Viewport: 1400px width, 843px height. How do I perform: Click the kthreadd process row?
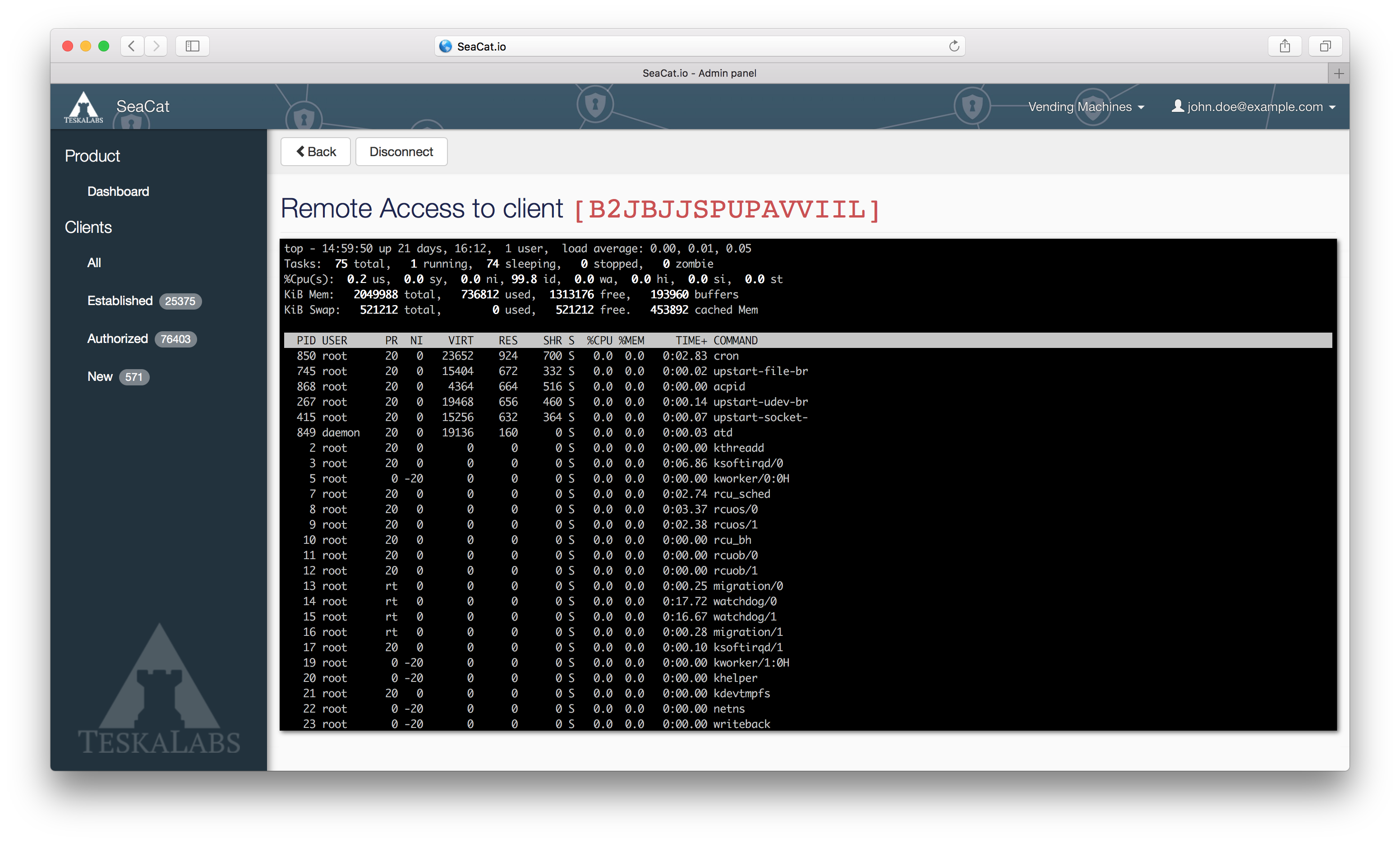[807, 448]
